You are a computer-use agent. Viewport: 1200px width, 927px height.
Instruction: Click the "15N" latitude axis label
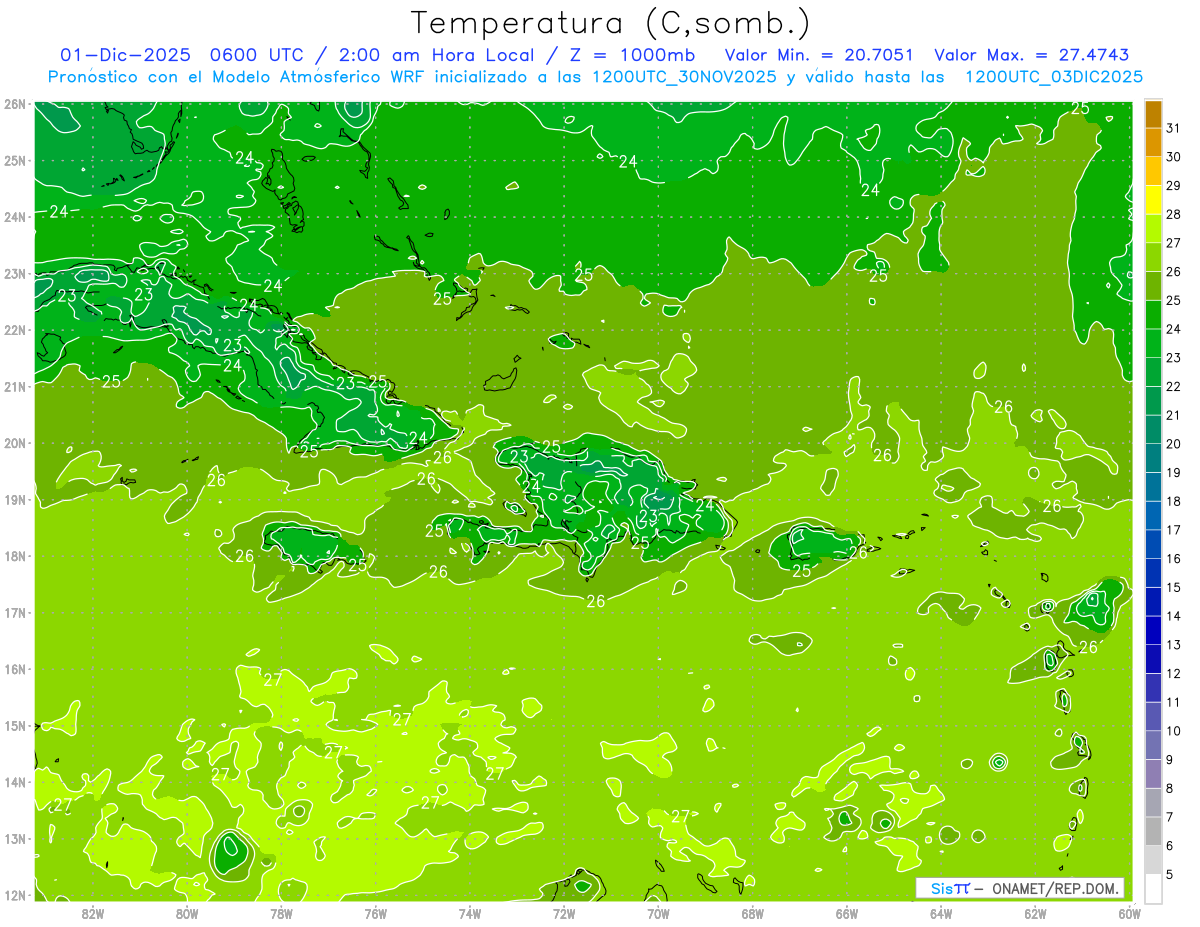(14, 726)
